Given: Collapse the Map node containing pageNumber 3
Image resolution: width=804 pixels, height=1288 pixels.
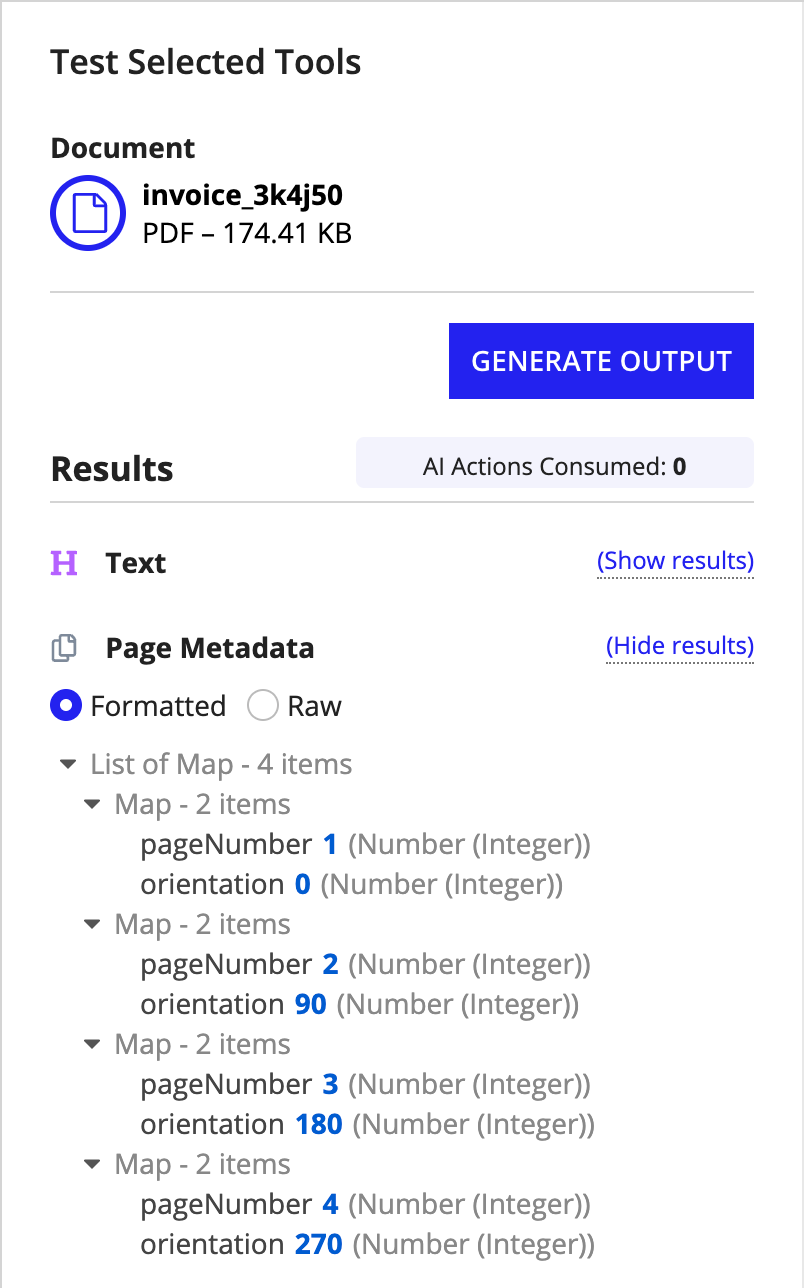Looking at the screenshot, I should click(92, 1045).
